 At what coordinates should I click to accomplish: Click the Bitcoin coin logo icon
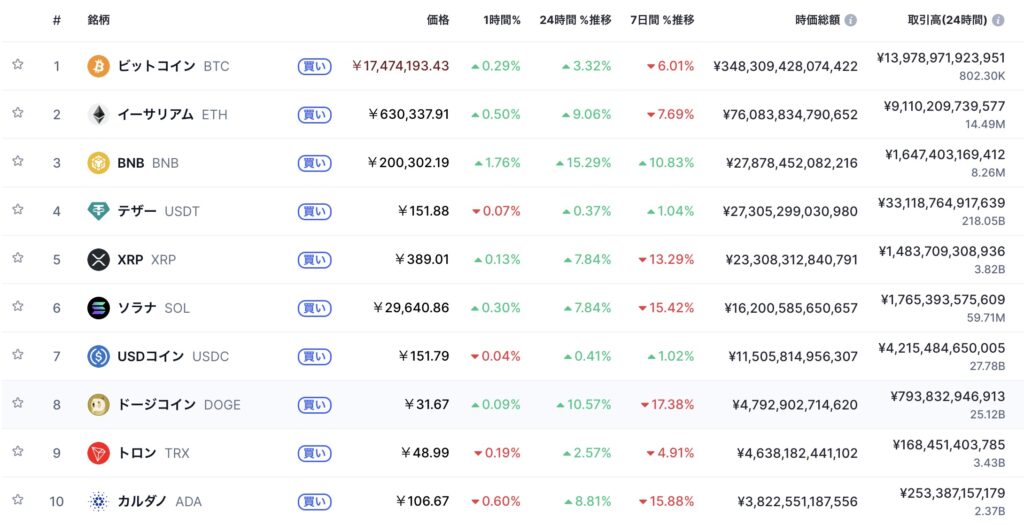pos(98,66)
